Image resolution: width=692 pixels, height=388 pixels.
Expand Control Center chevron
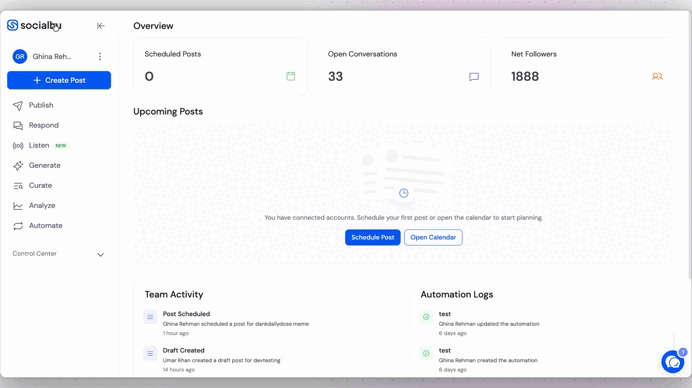(x=101, y=255)
